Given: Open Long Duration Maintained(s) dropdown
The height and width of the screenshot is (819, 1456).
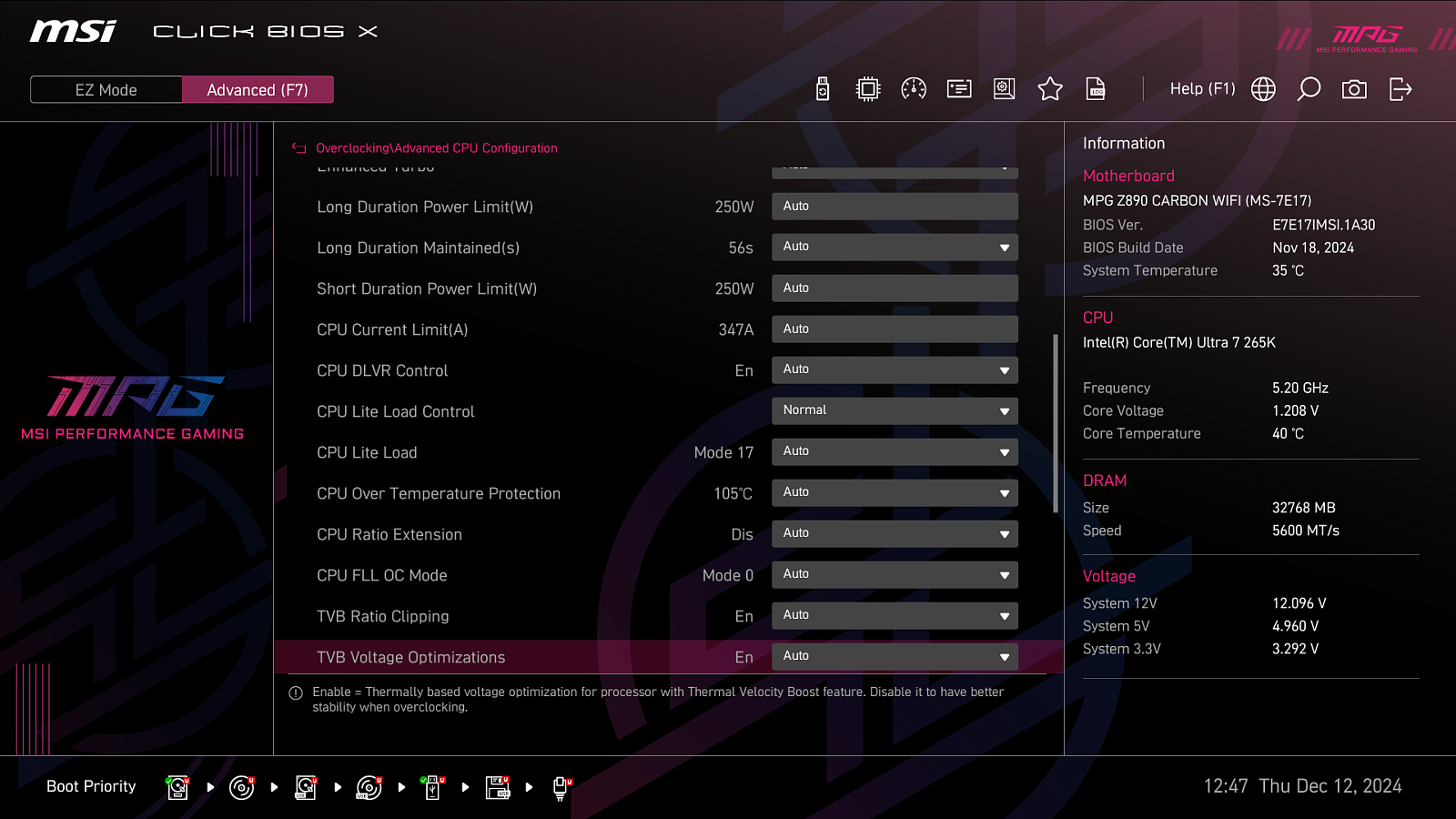Looking at the screenshot, I should click(895, 248).
